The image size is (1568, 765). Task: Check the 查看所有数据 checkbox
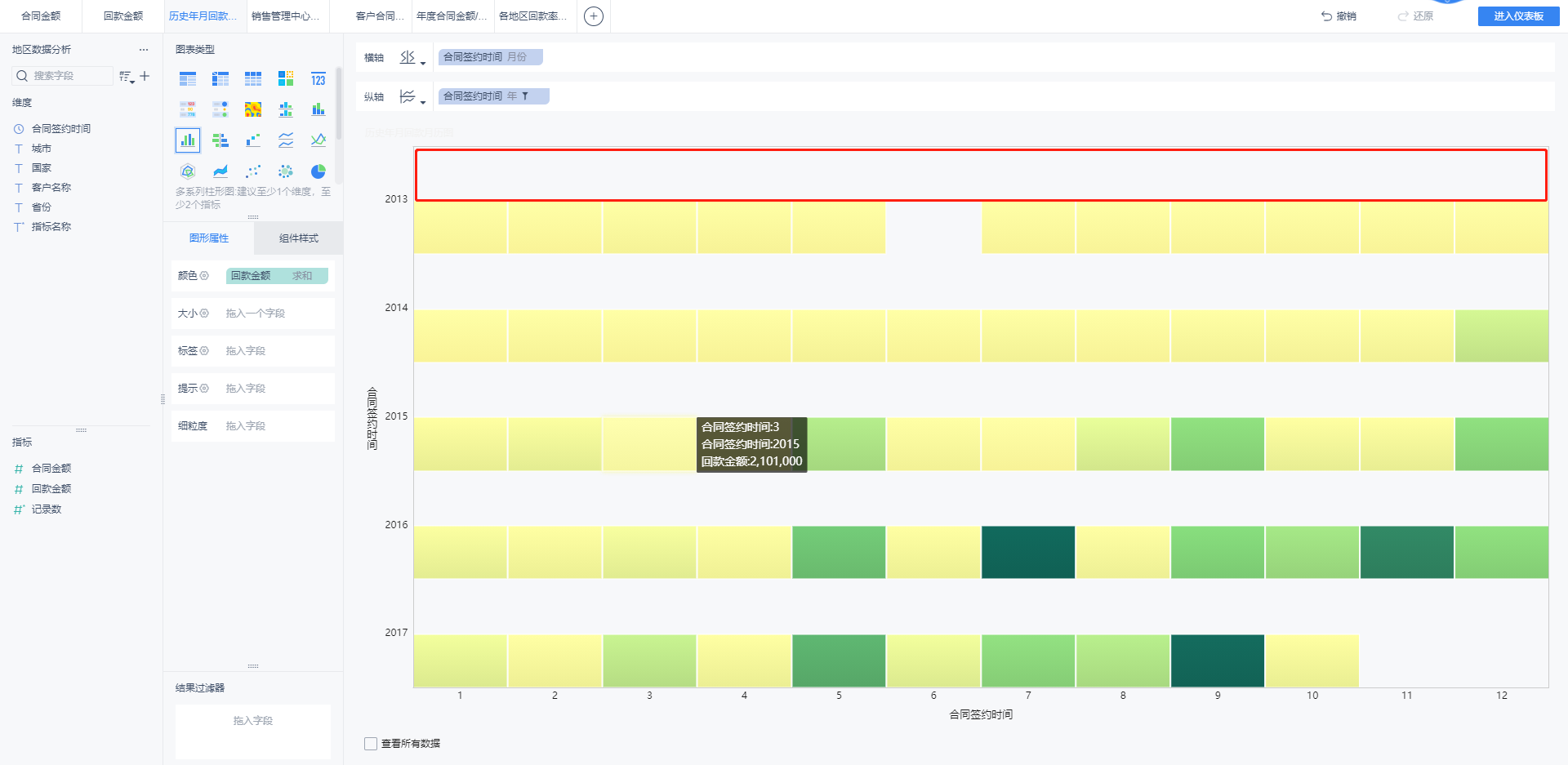click(x=371, y=744)
